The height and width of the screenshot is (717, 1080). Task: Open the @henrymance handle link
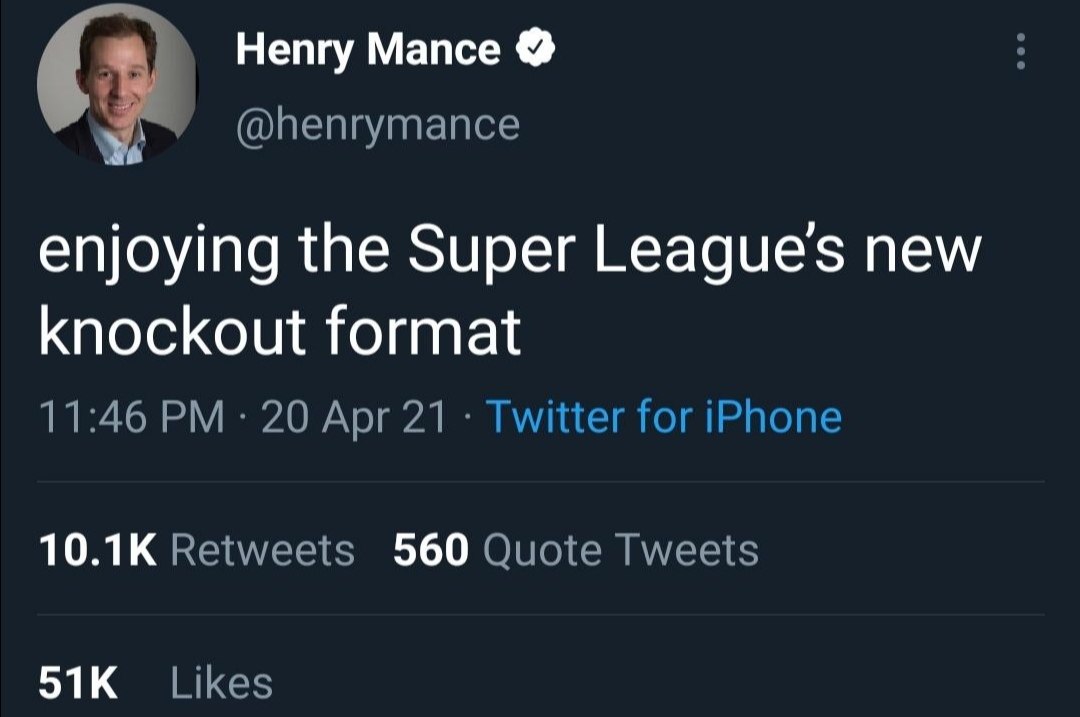pyautogui.click(x=377, y=125)
